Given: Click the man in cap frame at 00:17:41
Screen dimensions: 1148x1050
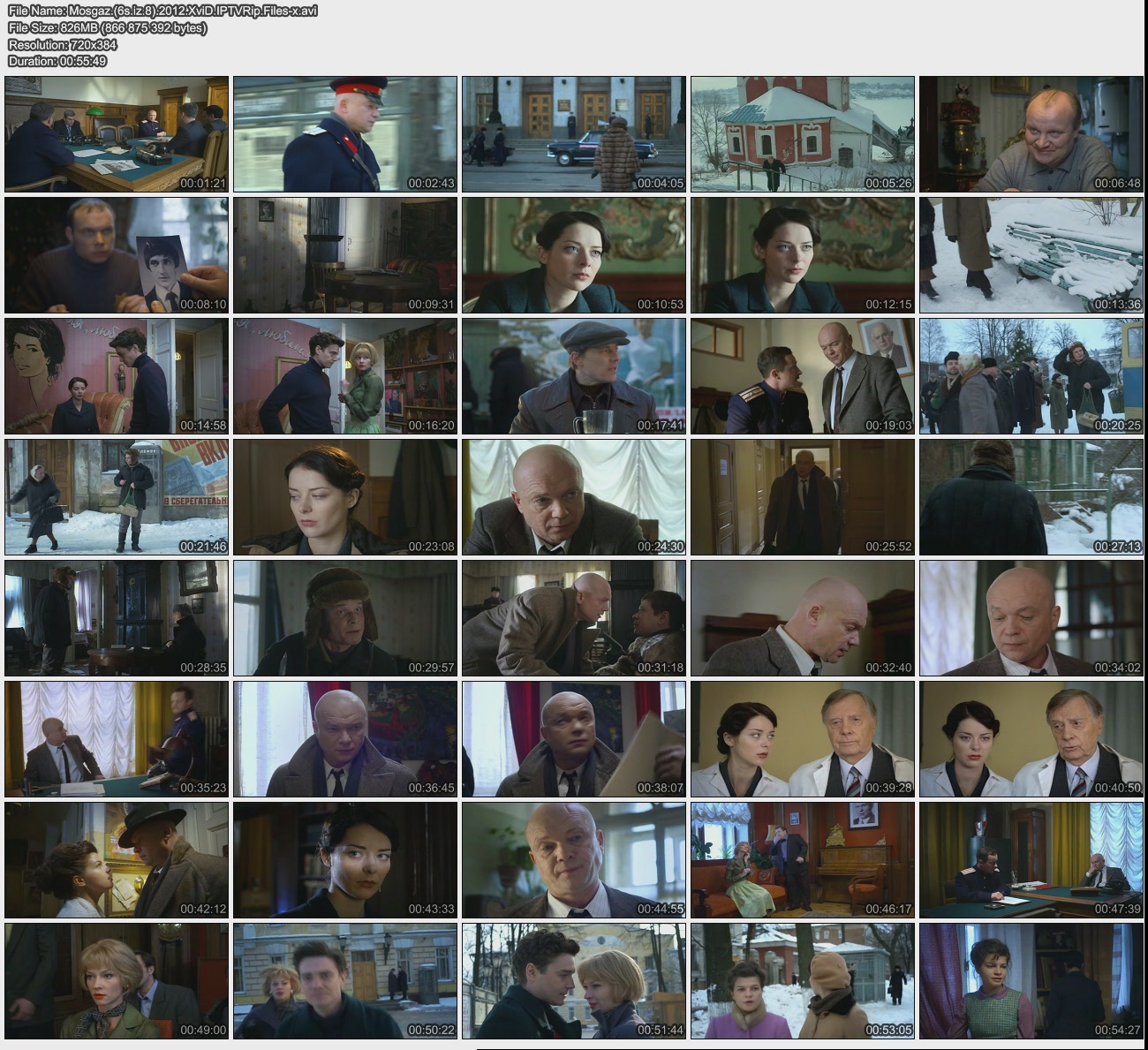Looking at the screenshot, I should point(574,376).
